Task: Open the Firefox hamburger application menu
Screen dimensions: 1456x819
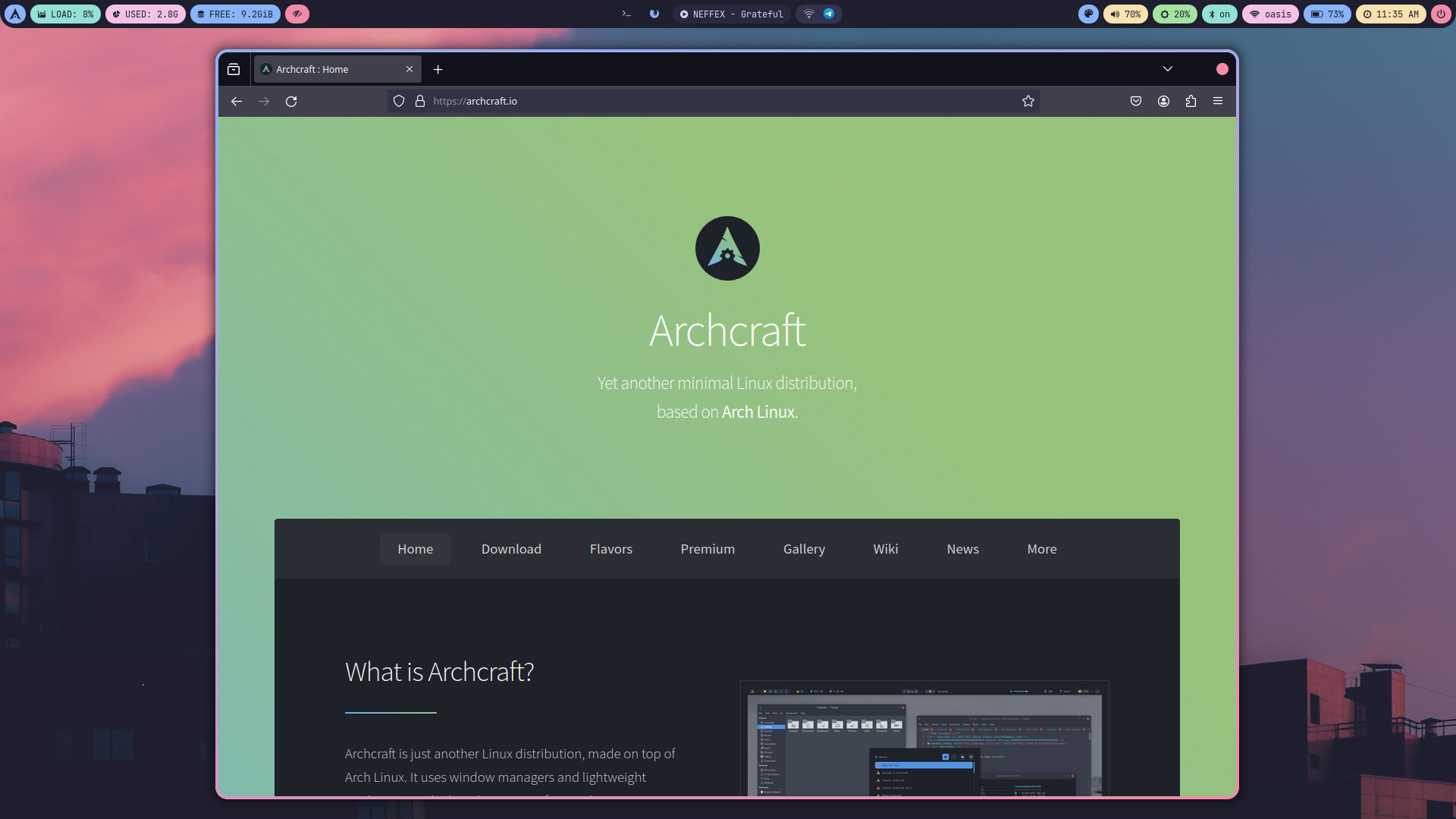Action: tap(1218, 101)
